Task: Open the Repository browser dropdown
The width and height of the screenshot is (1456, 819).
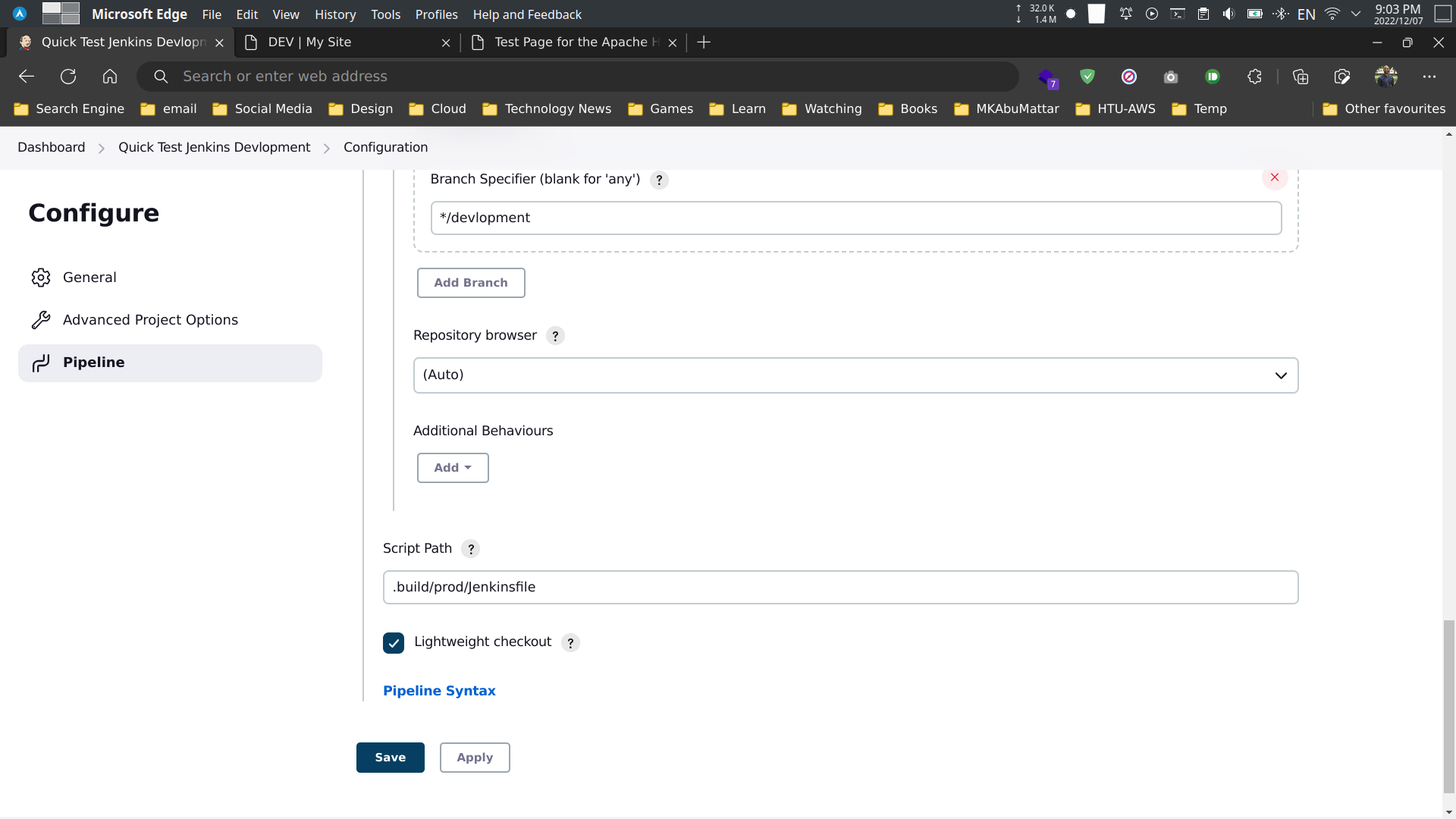Action: (x=855, y=375)
